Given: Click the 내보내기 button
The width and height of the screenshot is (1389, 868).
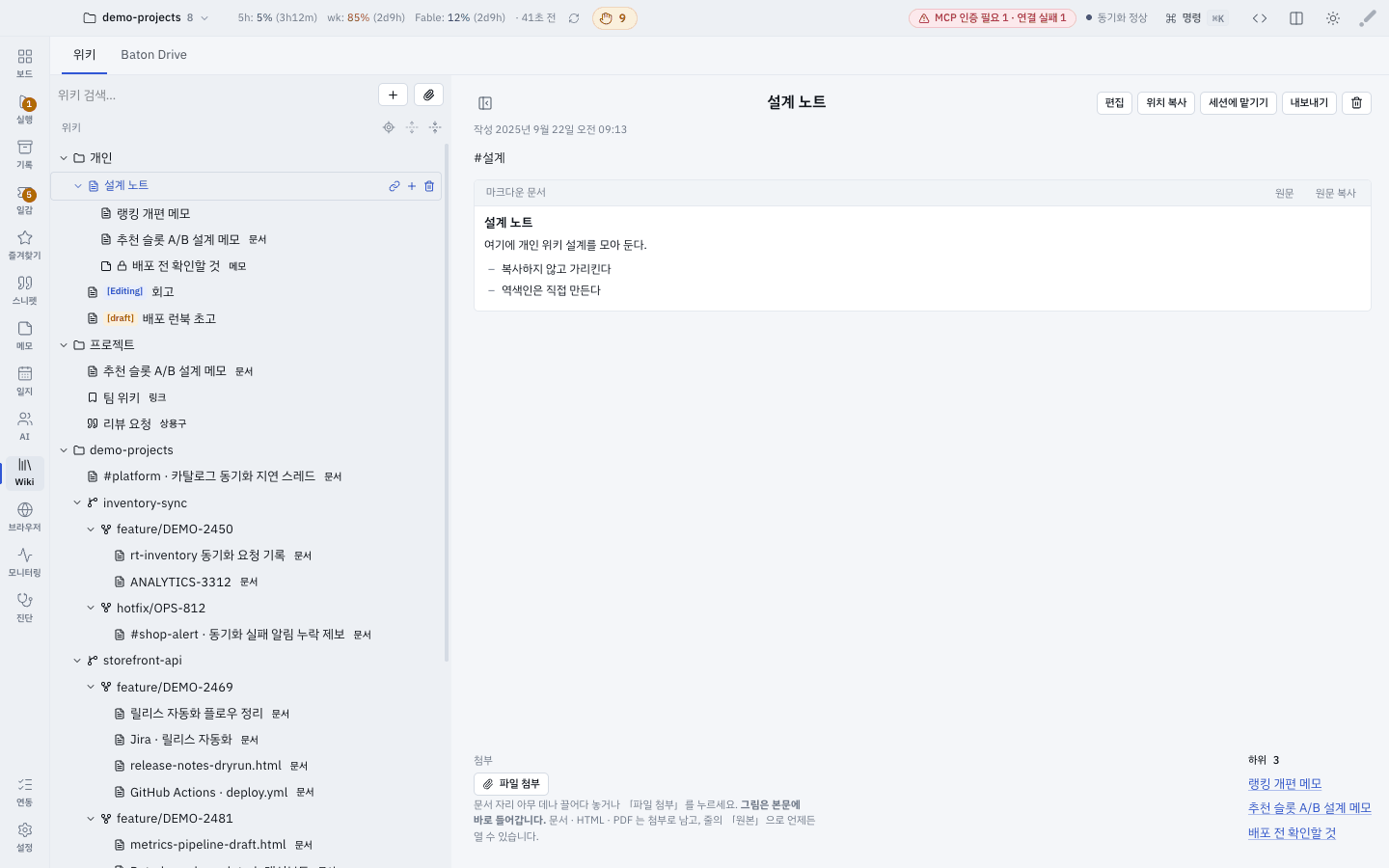Looking at the screenshot, I should [1309, 103].
